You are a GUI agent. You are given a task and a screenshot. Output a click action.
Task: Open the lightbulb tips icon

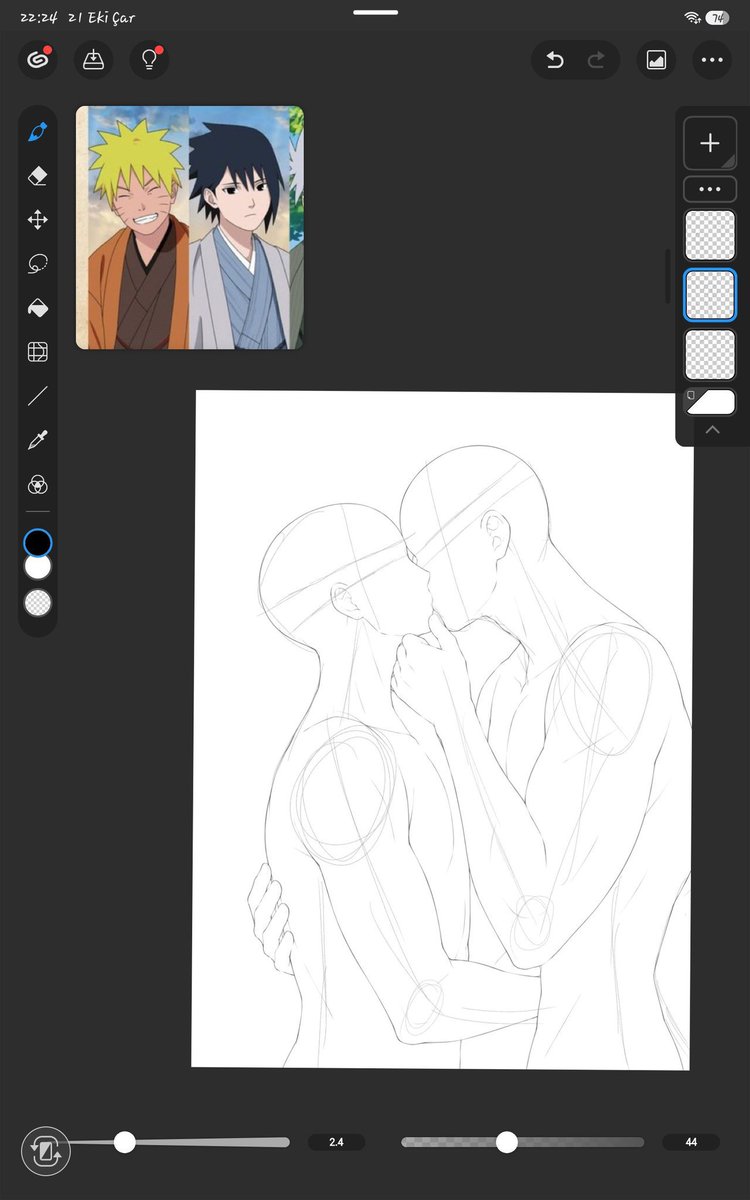[150, 60]
